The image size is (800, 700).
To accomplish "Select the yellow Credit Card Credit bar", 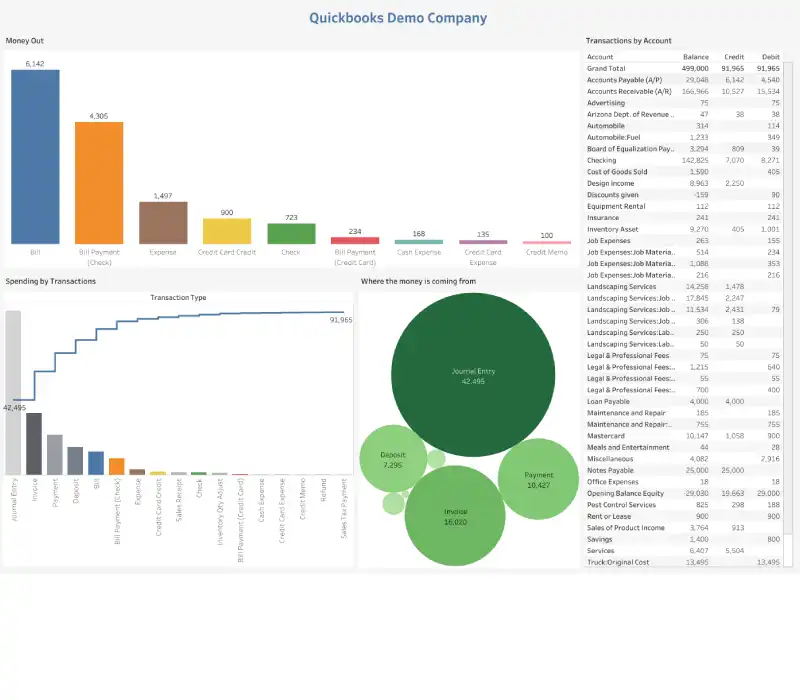I will click(227, 231).
